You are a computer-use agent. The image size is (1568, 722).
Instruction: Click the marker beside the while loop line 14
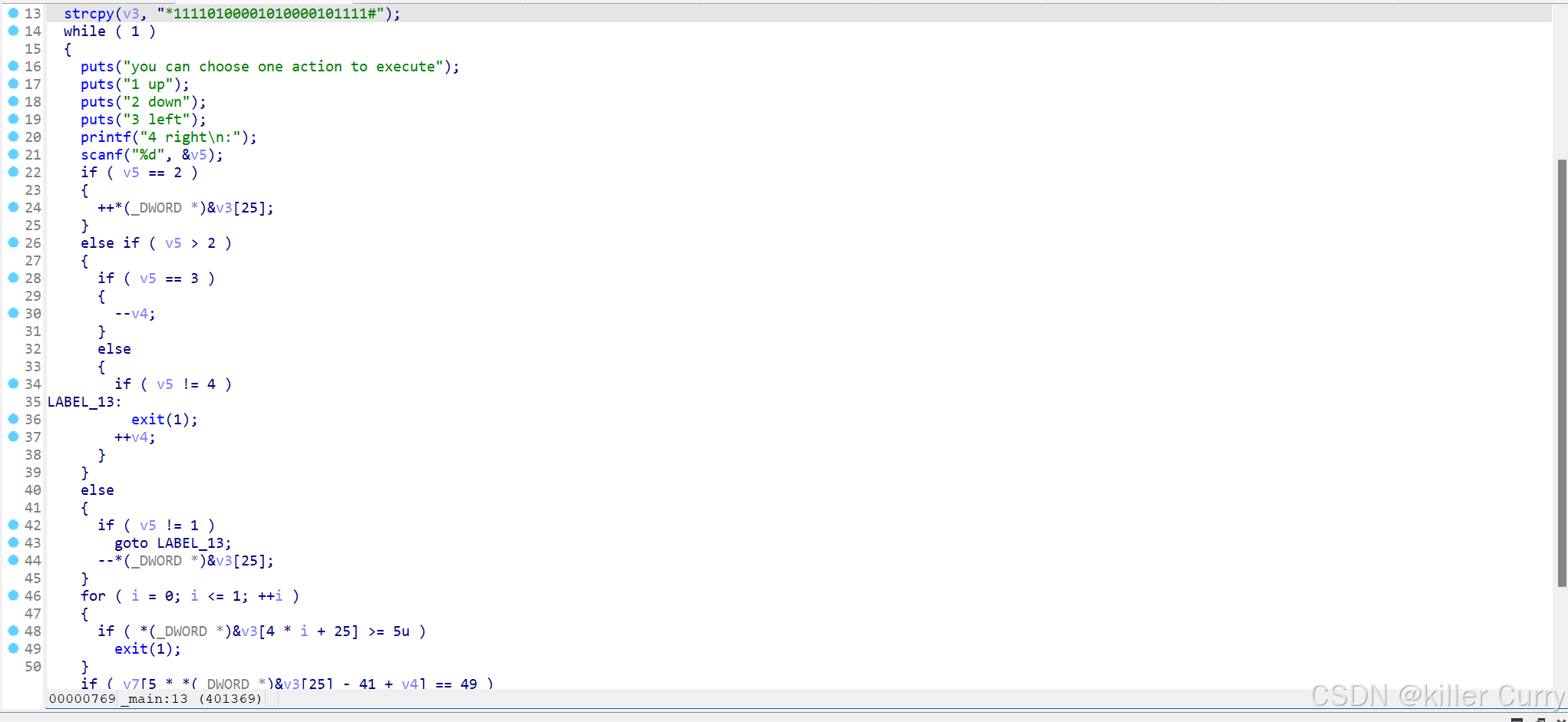point(14,31)
